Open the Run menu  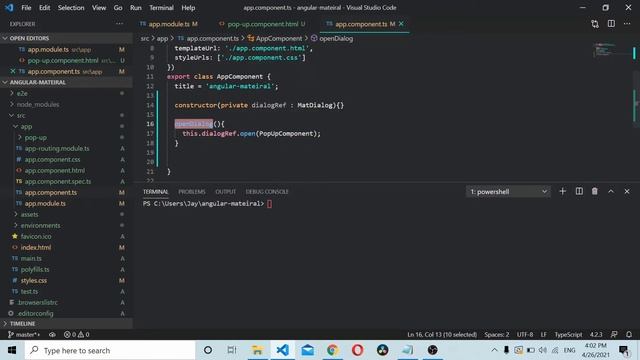(x=136, y=7)
